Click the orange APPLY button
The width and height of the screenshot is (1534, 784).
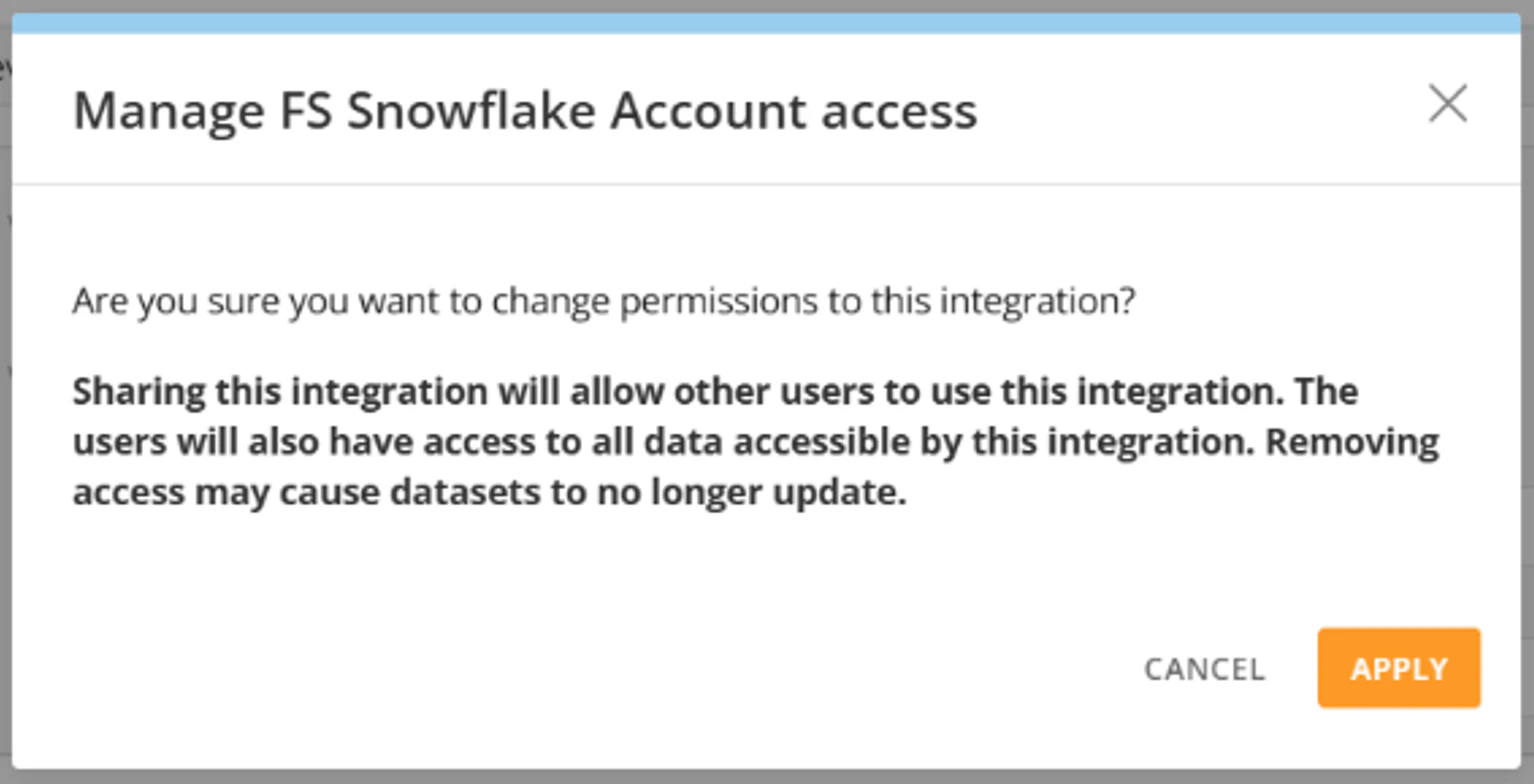tap(1398, 668)
